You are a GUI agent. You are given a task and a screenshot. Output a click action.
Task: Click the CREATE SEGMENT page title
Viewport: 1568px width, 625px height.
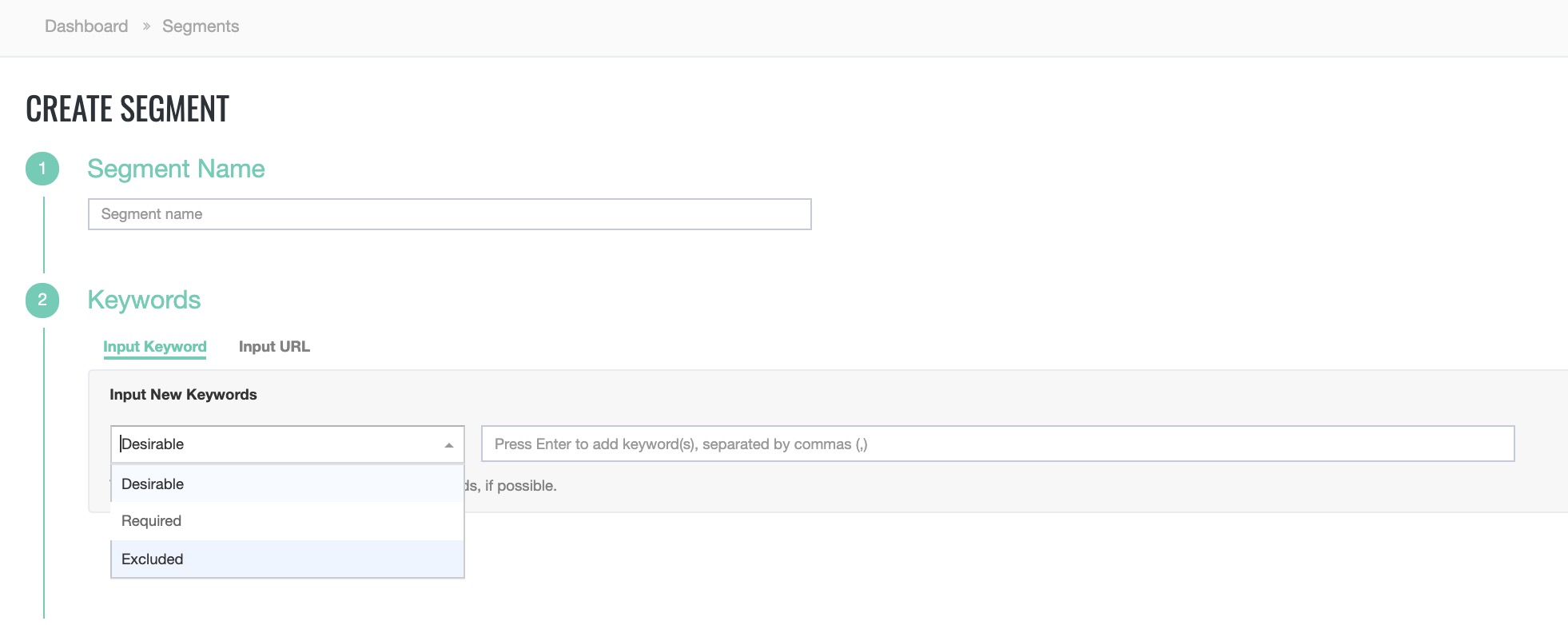coord(128,109)
